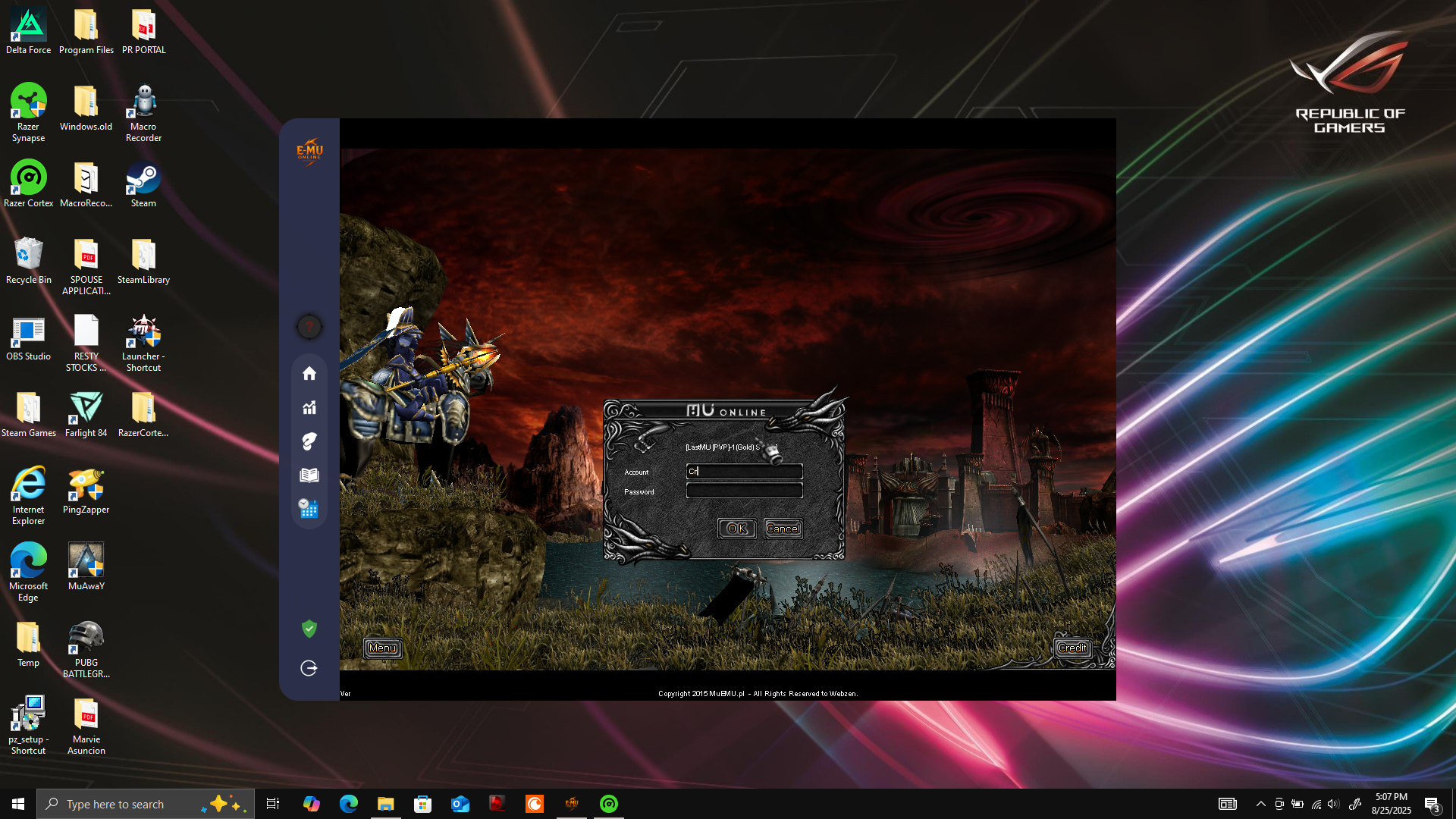
Task: Open the in-game Menu button
Action: pyautogui.click(x=383, y=648)
